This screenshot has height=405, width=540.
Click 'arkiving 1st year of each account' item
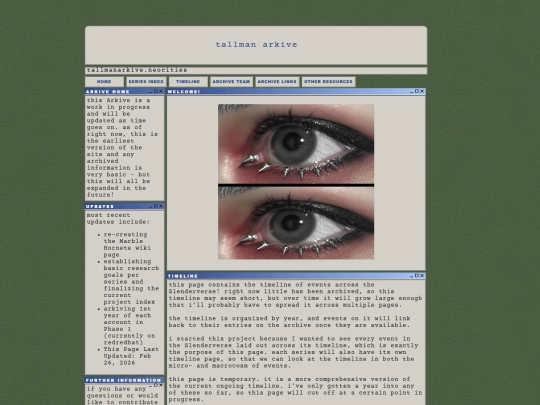(x=129, y=325)
